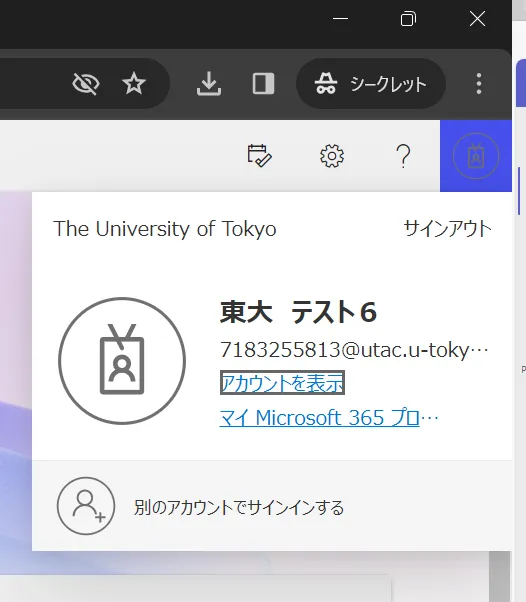Click the large ID badge profile picture
526x602 pixels.
coord(122,361)
